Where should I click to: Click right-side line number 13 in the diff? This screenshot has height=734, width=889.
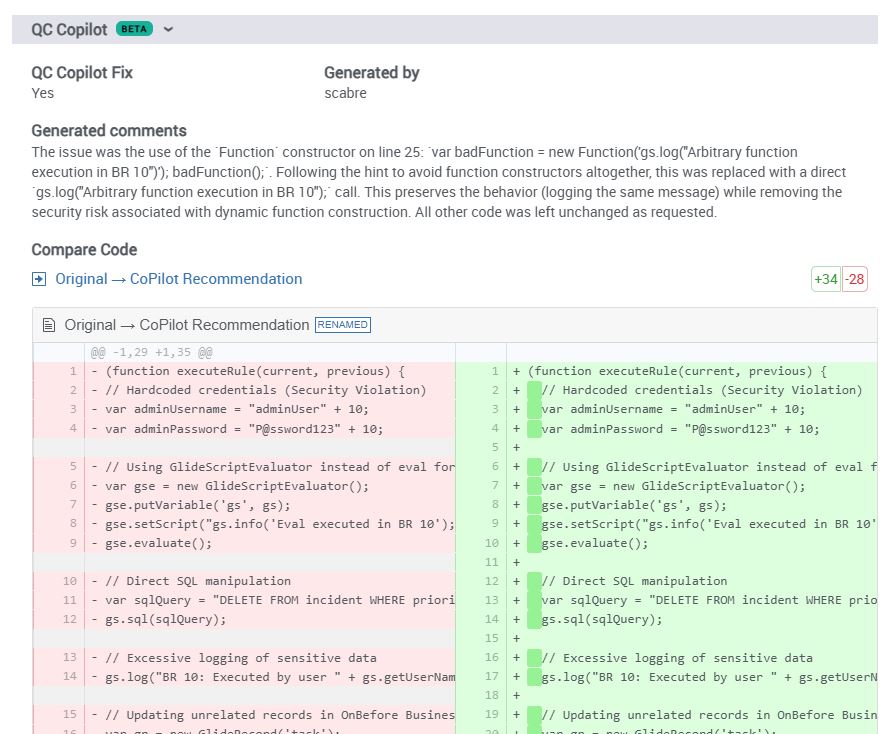coord(491,600)
